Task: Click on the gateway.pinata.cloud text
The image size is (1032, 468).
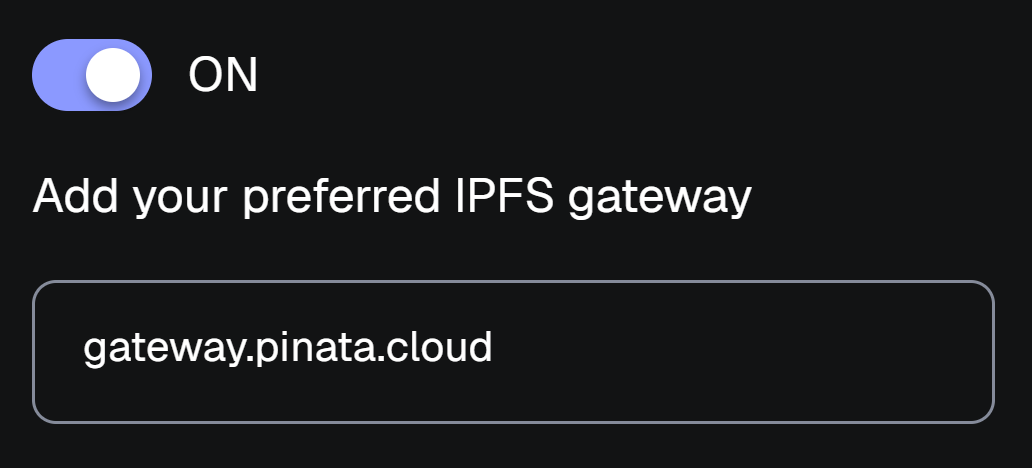Action: [x=288, y=348]
